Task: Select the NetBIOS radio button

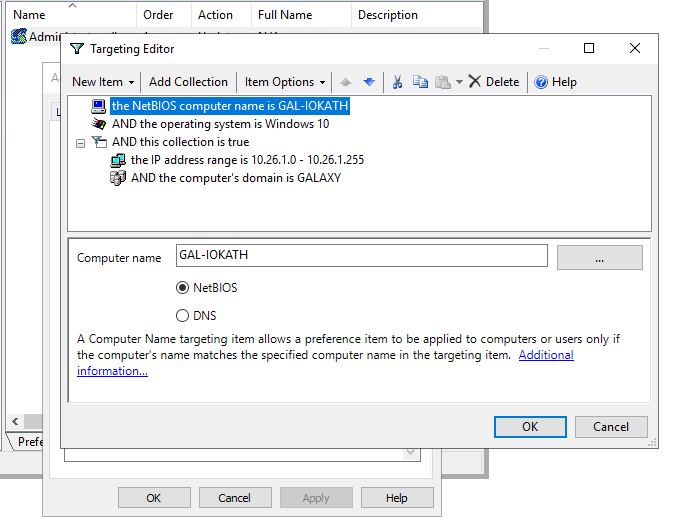Action: point(182,288)
